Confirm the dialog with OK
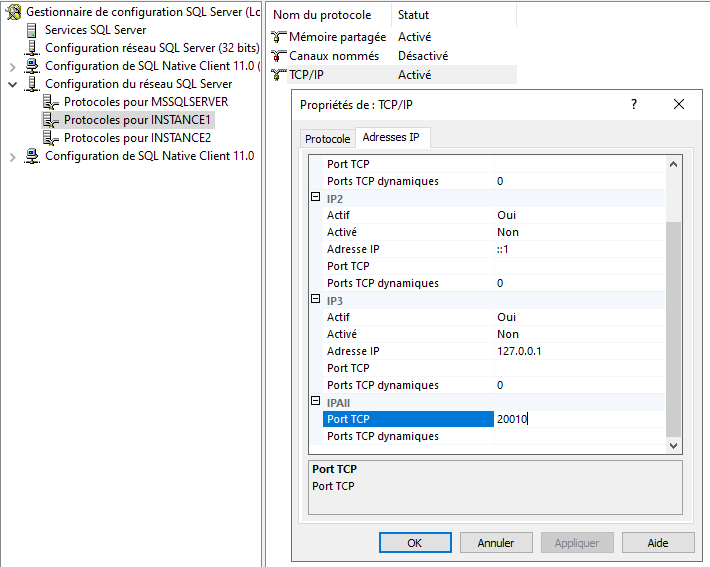Image resolution: width=710 pixels, height=567 pixels. pos(415,543)
